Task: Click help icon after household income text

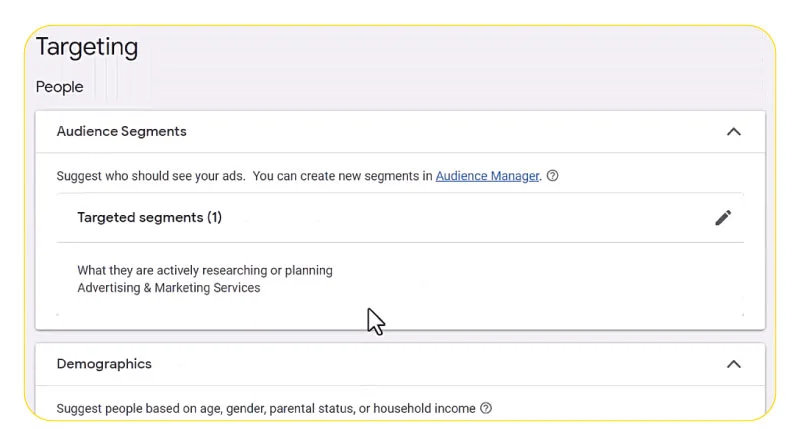Action: coord(486,408)
